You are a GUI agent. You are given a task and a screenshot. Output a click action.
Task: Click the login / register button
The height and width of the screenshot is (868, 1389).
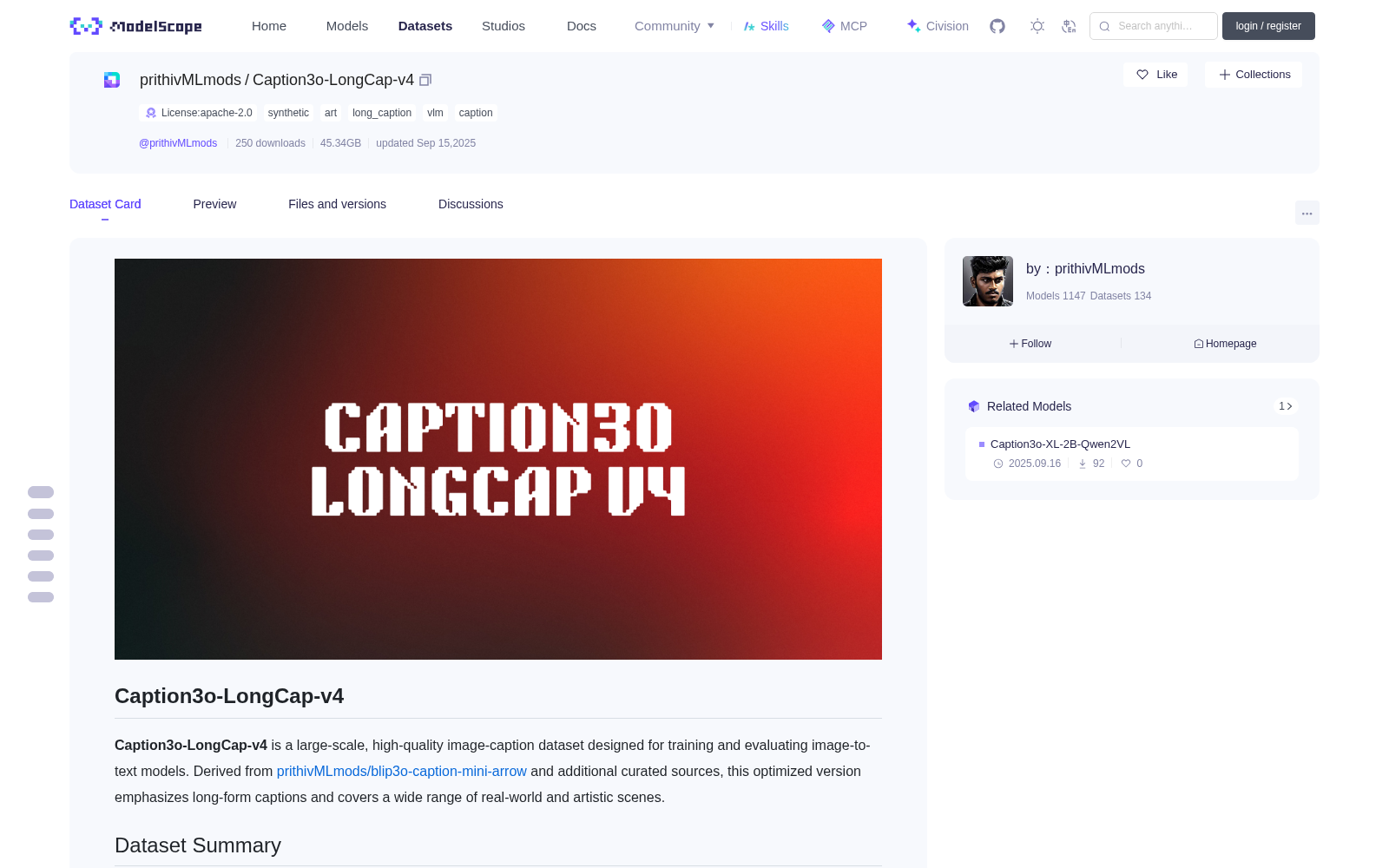click(1268, 26)
